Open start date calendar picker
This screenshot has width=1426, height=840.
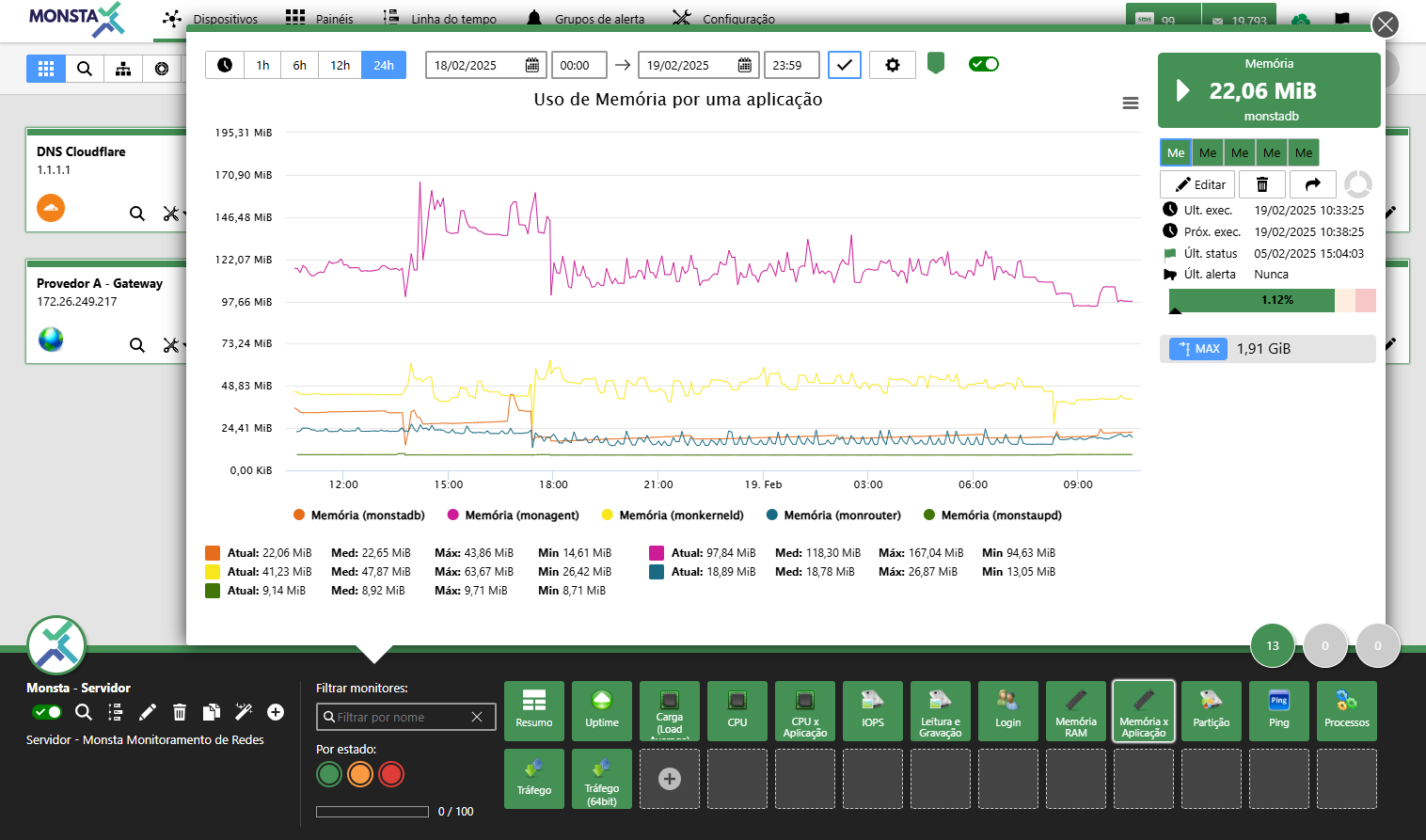531,65
